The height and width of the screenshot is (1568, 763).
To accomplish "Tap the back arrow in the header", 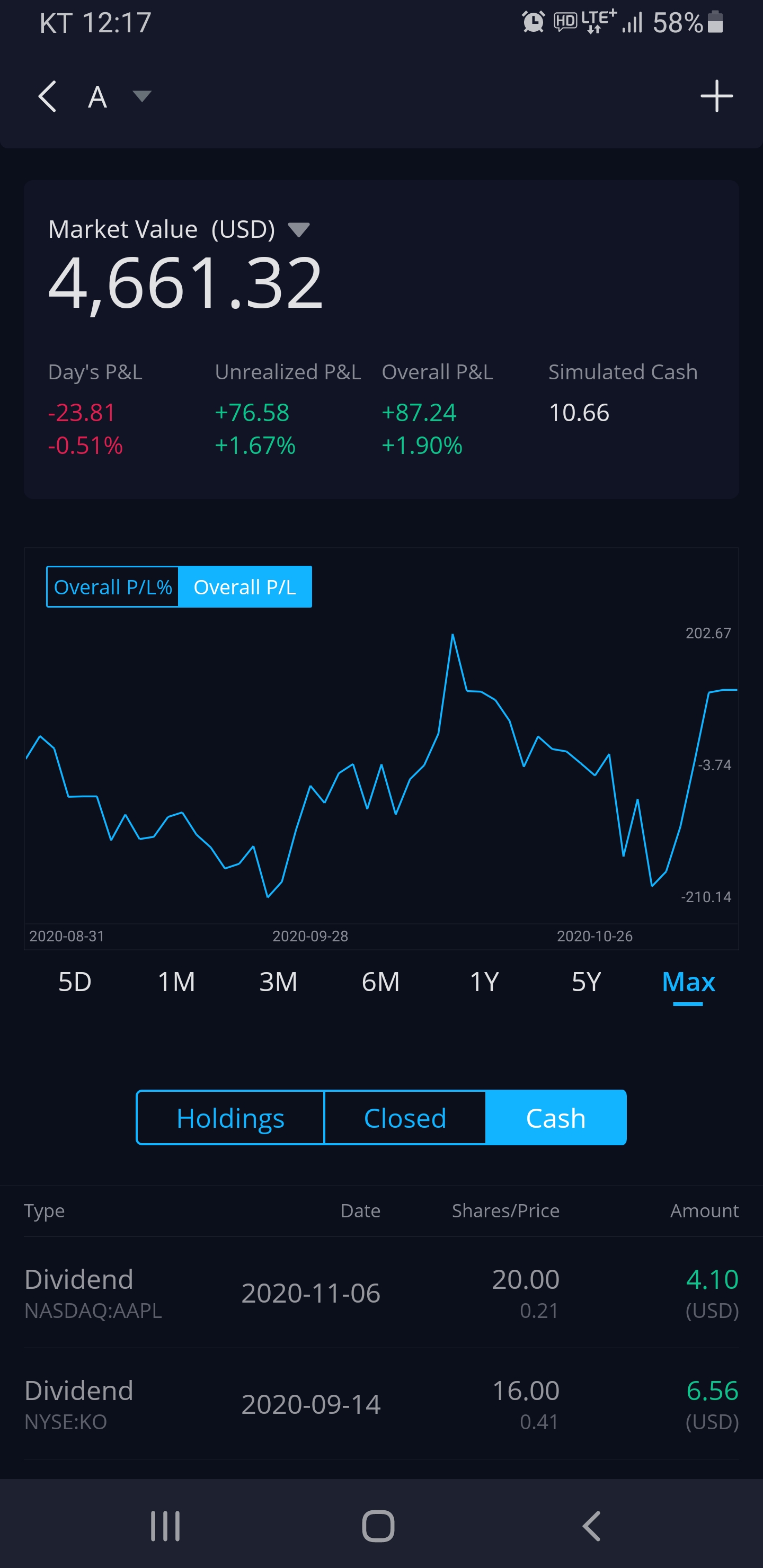I will coord(48,96).
